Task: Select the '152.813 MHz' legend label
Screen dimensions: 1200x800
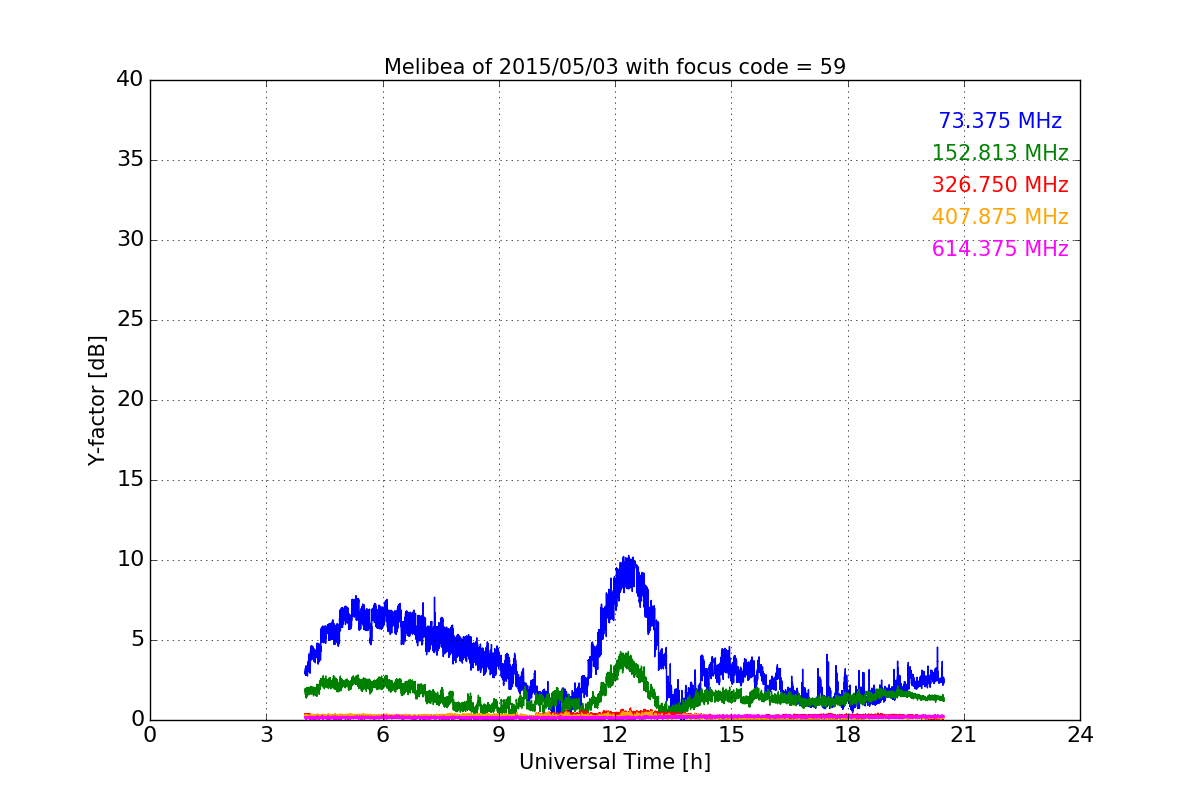Action: pos(1000,153)
